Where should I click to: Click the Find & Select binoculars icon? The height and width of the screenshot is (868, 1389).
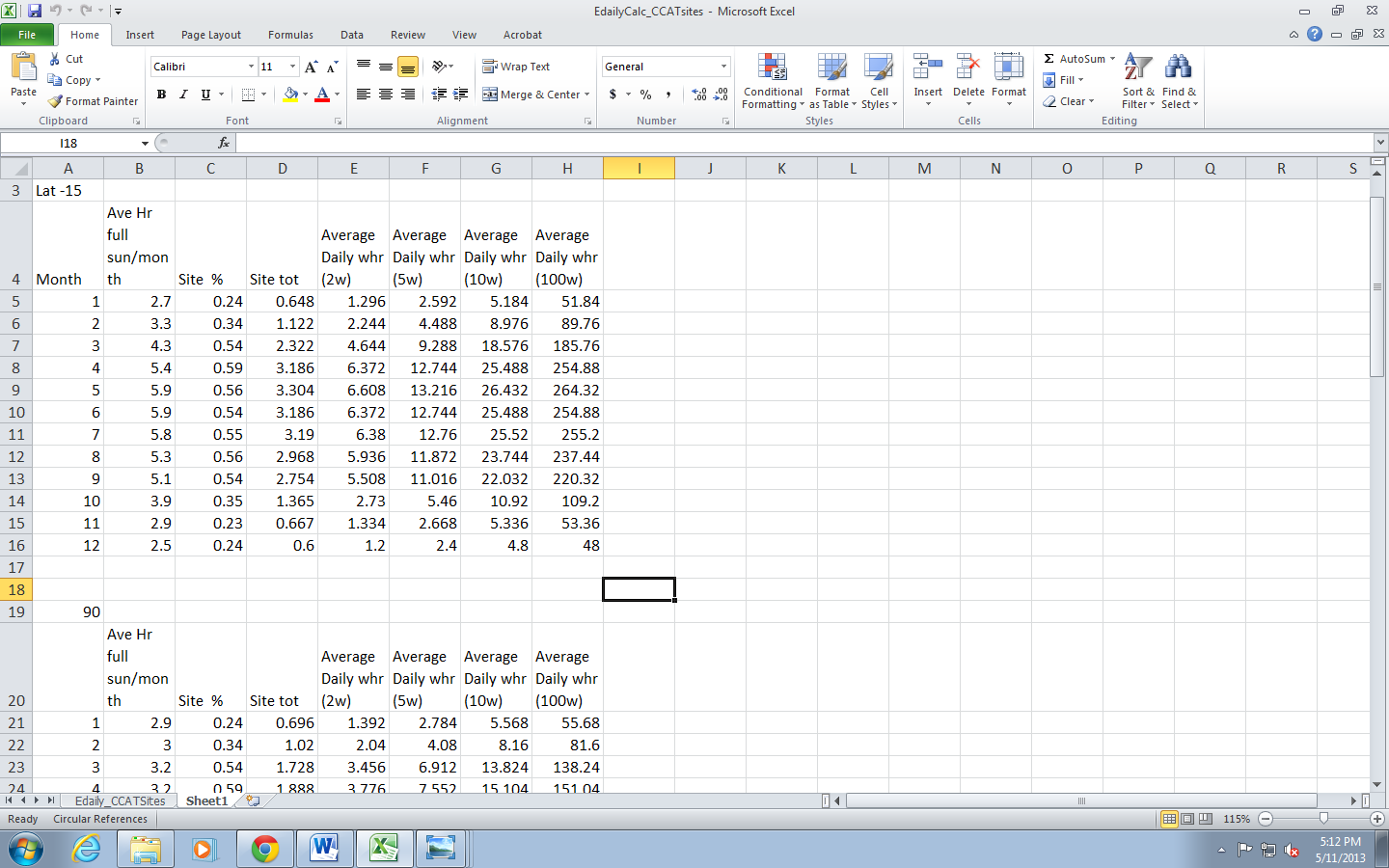point(1178,68)
